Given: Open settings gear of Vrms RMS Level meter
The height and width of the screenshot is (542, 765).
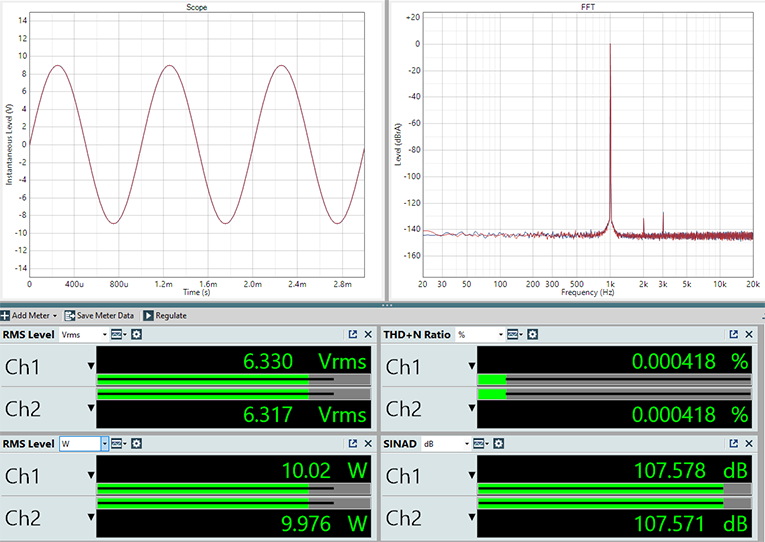Looking at the screenshot, I should pos(137,334).
